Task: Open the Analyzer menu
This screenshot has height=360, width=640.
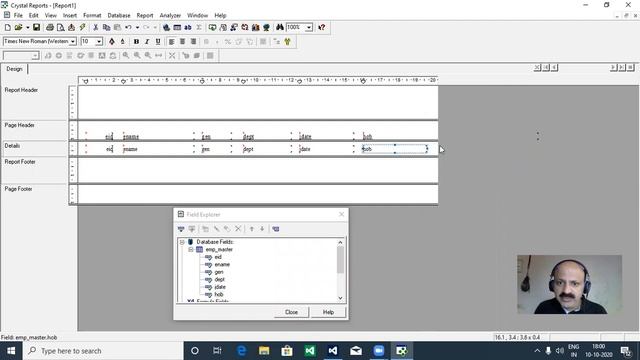Action: coord(170,16)
